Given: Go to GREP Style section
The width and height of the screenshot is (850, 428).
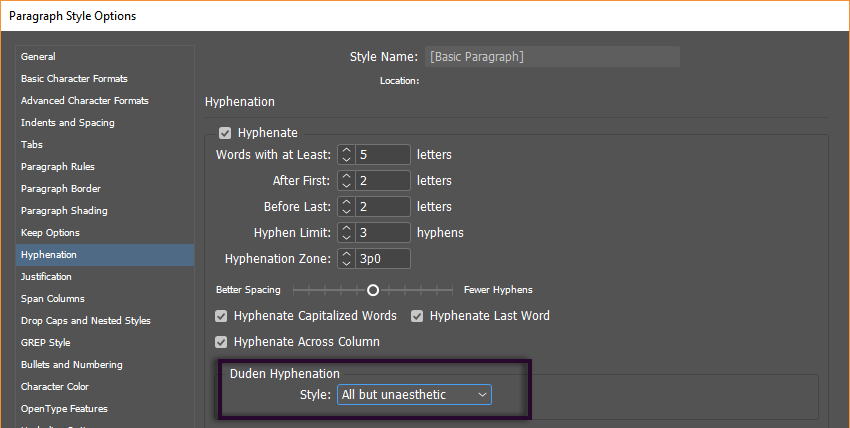Looking at the screenshot, I should tap(46, 343).
